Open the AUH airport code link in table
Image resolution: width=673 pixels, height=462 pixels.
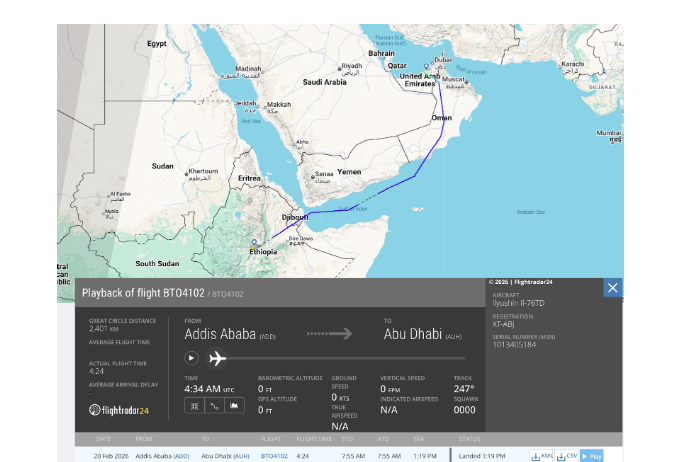click(241, 456)
